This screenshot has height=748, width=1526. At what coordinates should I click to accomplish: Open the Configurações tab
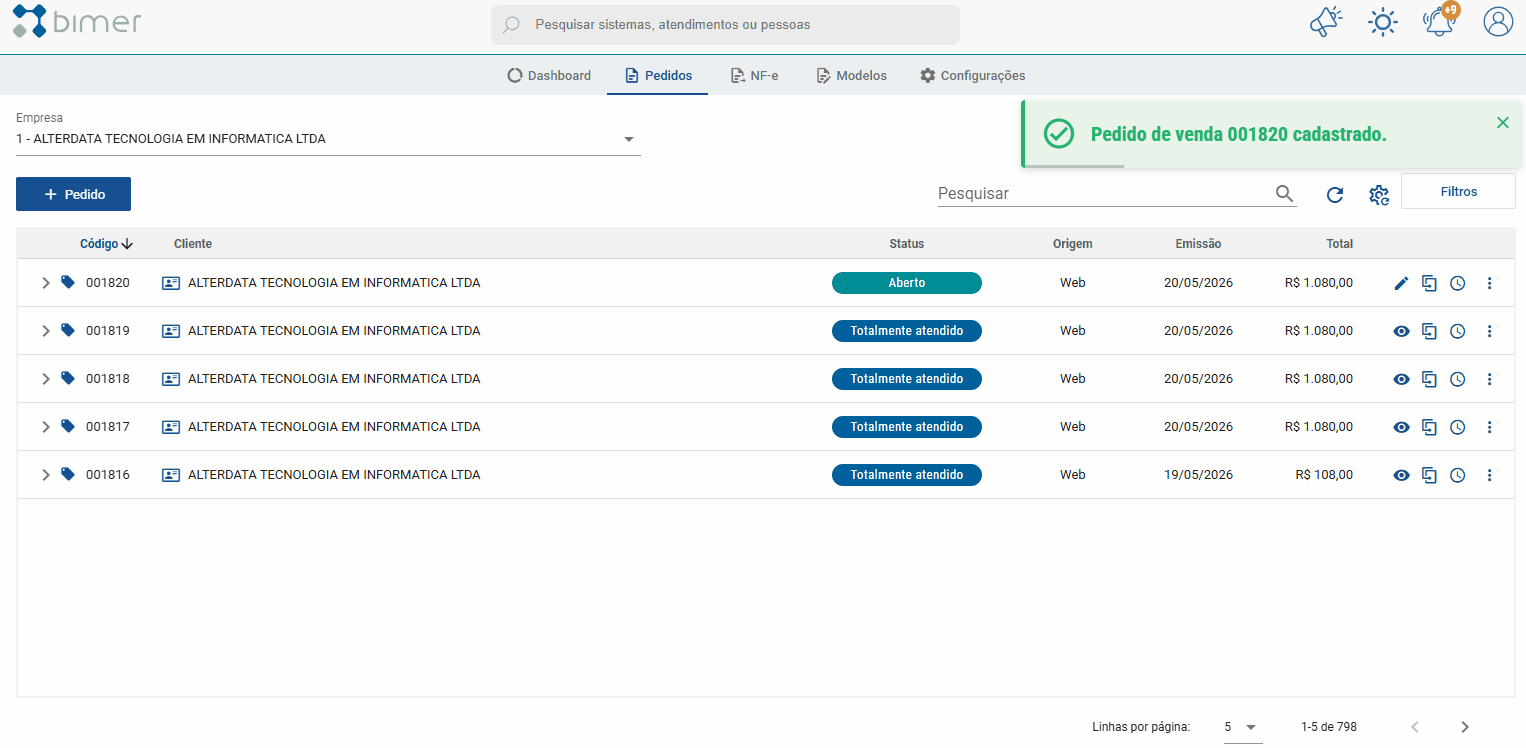tap(973, 75)
